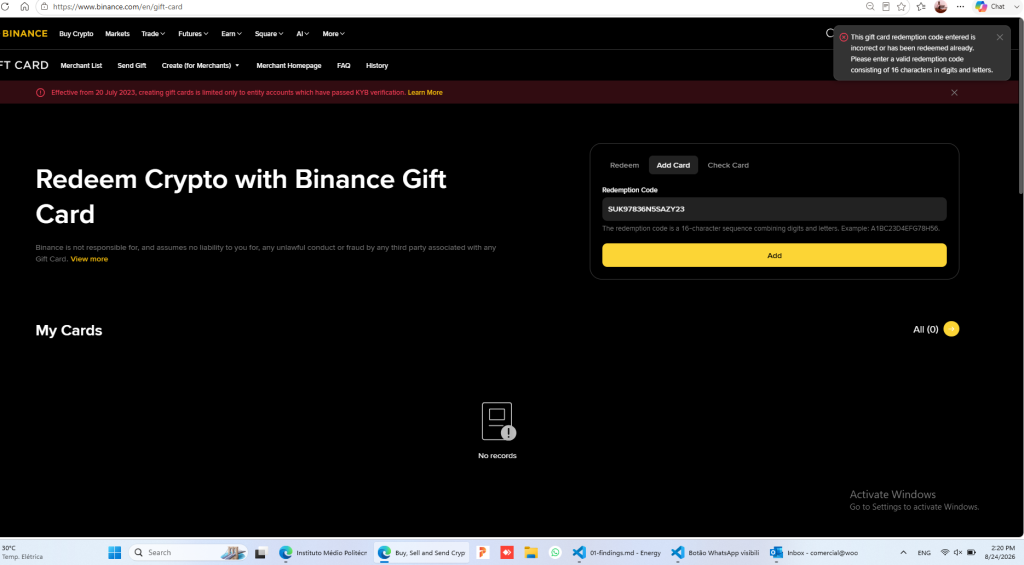Image resolution: width=1024 pixels, height=565 pixels.
Task: Open the reader view icon in address bar
Action: tap(886, 7)
